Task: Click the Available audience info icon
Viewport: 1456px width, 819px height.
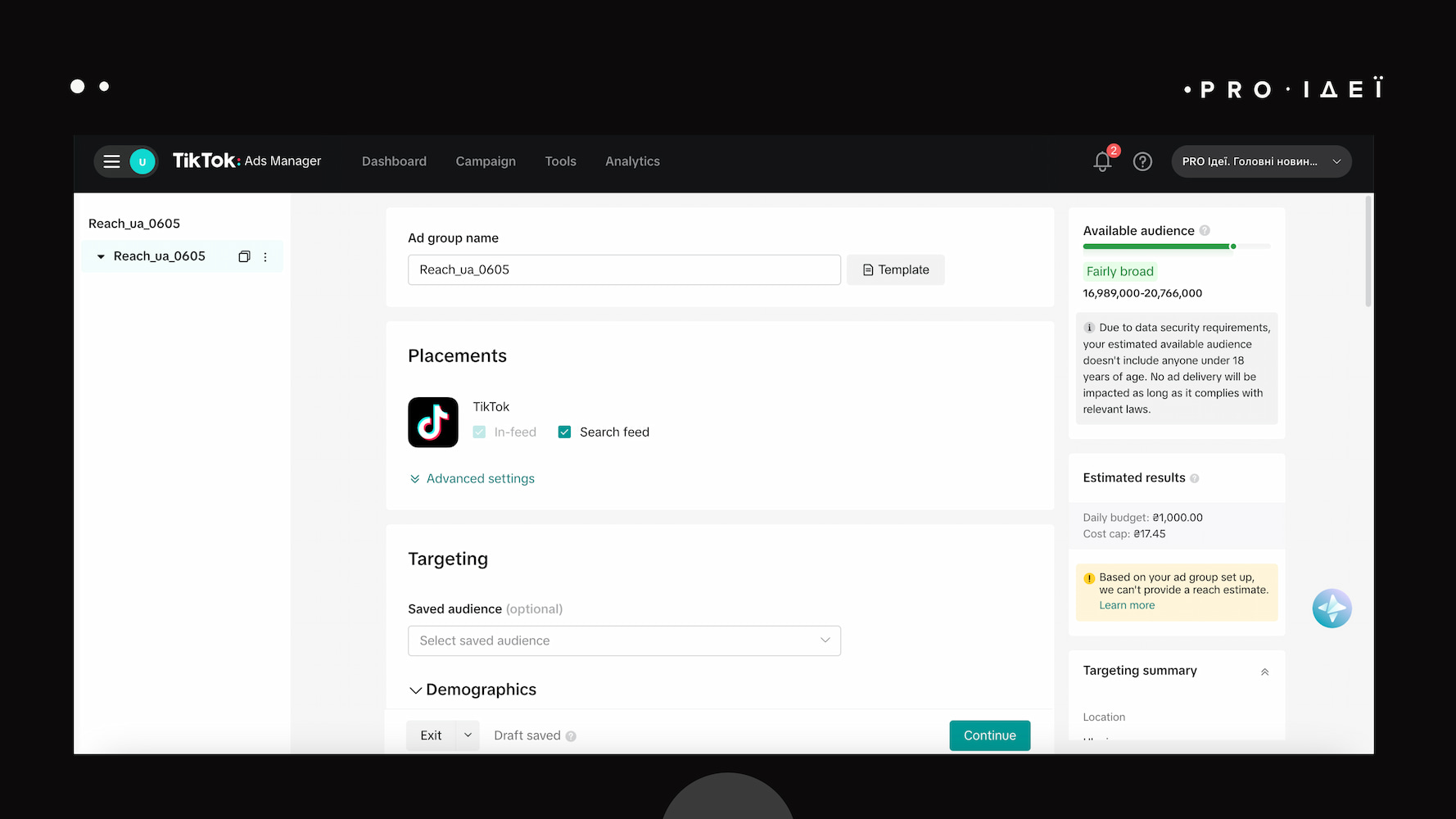Action: pyautogui.click(x=1205, y=231)
